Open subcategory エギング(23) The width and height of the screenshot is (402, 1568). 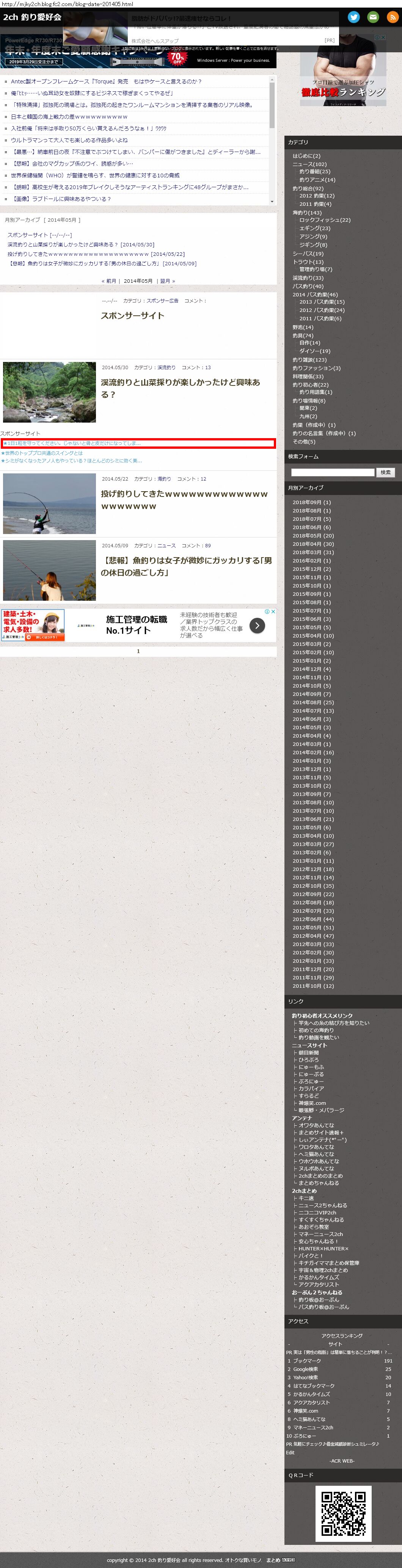315,228
